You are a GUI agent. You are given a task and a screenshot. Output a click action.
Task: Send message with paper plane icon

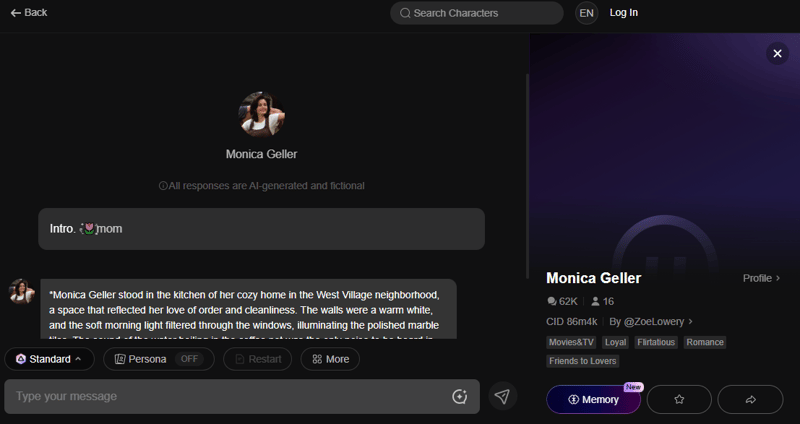(x=502, y=396)
